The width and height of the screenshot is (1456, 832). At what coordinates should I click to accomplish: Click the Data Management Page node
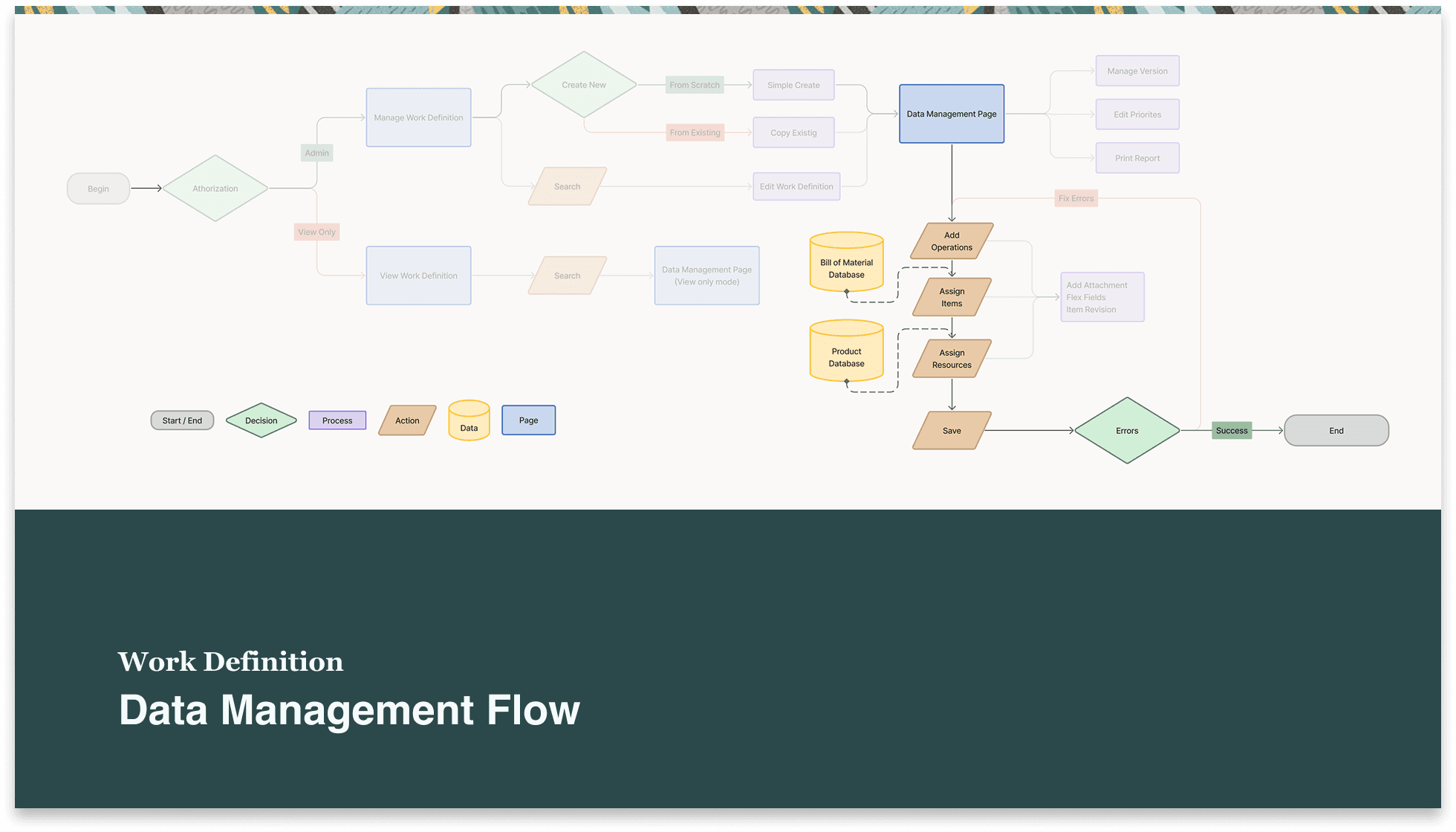tap(951, 114)
